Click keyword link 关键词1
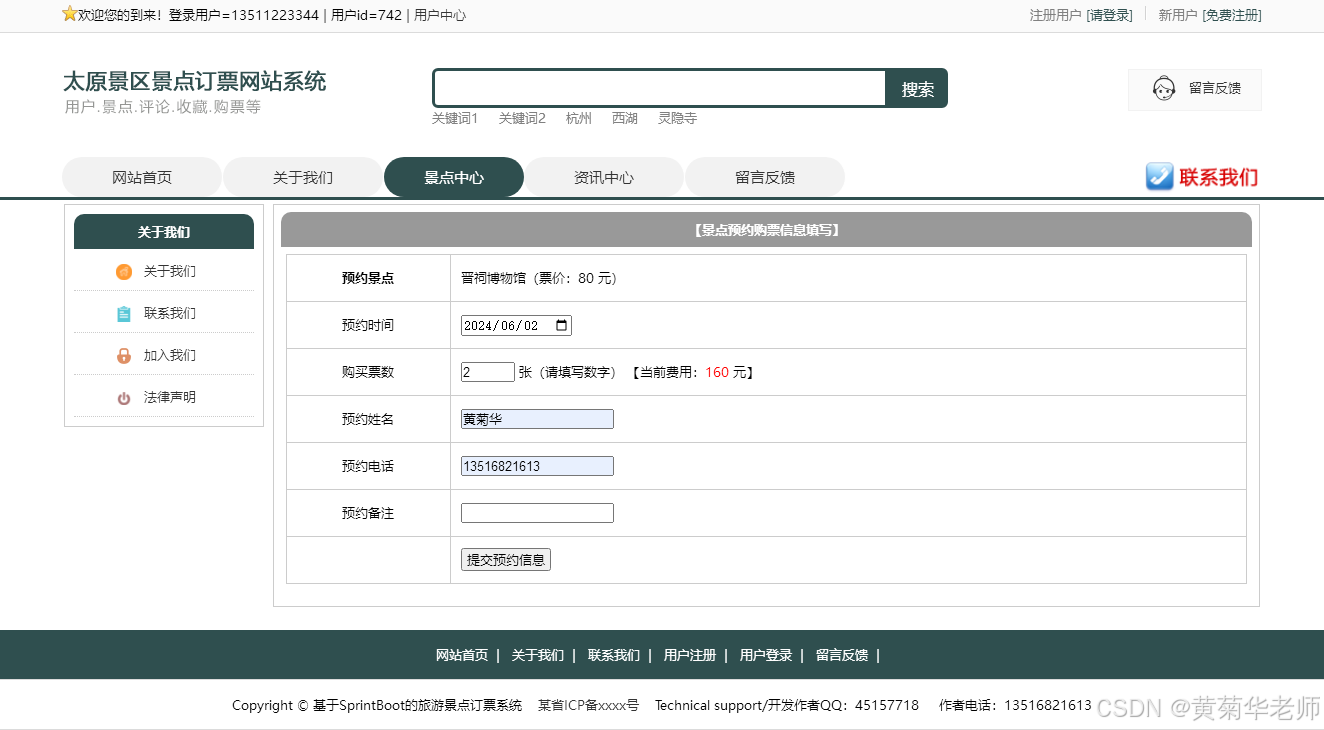The image size is (1324, 730). (455, 118)
